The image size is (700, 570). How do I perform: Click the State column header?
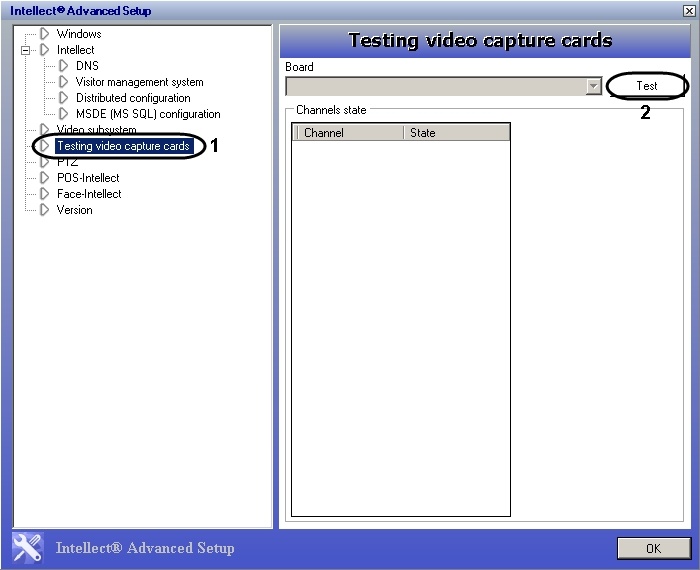pyautogui.click(x=456, y=133)
